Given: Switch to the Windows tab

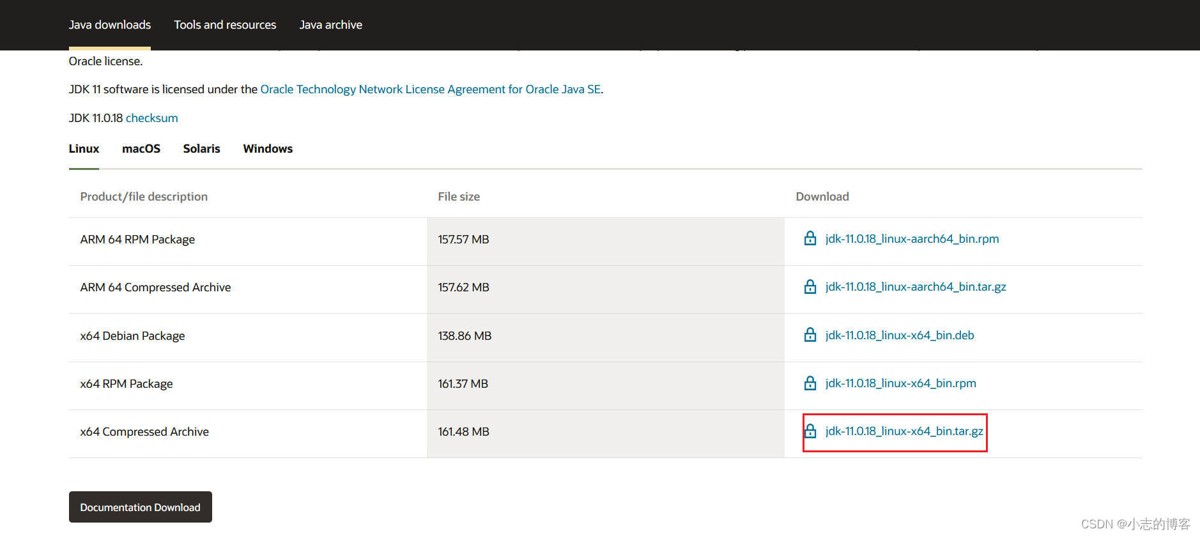Looking at the screenshot, I should pos(267,148).
